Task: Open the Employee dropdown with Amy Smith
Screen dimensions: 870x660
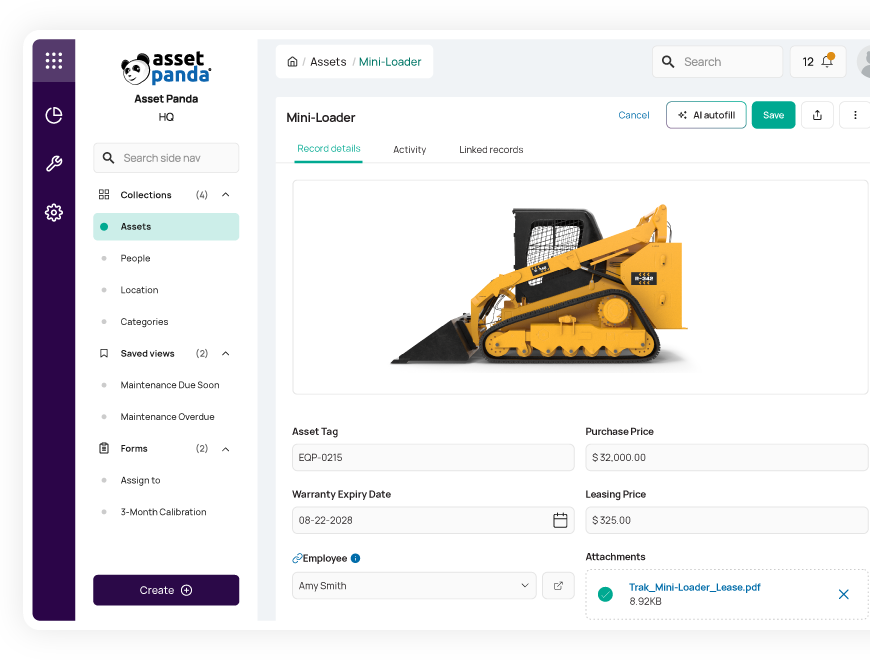Action: [x=414, y=586]
